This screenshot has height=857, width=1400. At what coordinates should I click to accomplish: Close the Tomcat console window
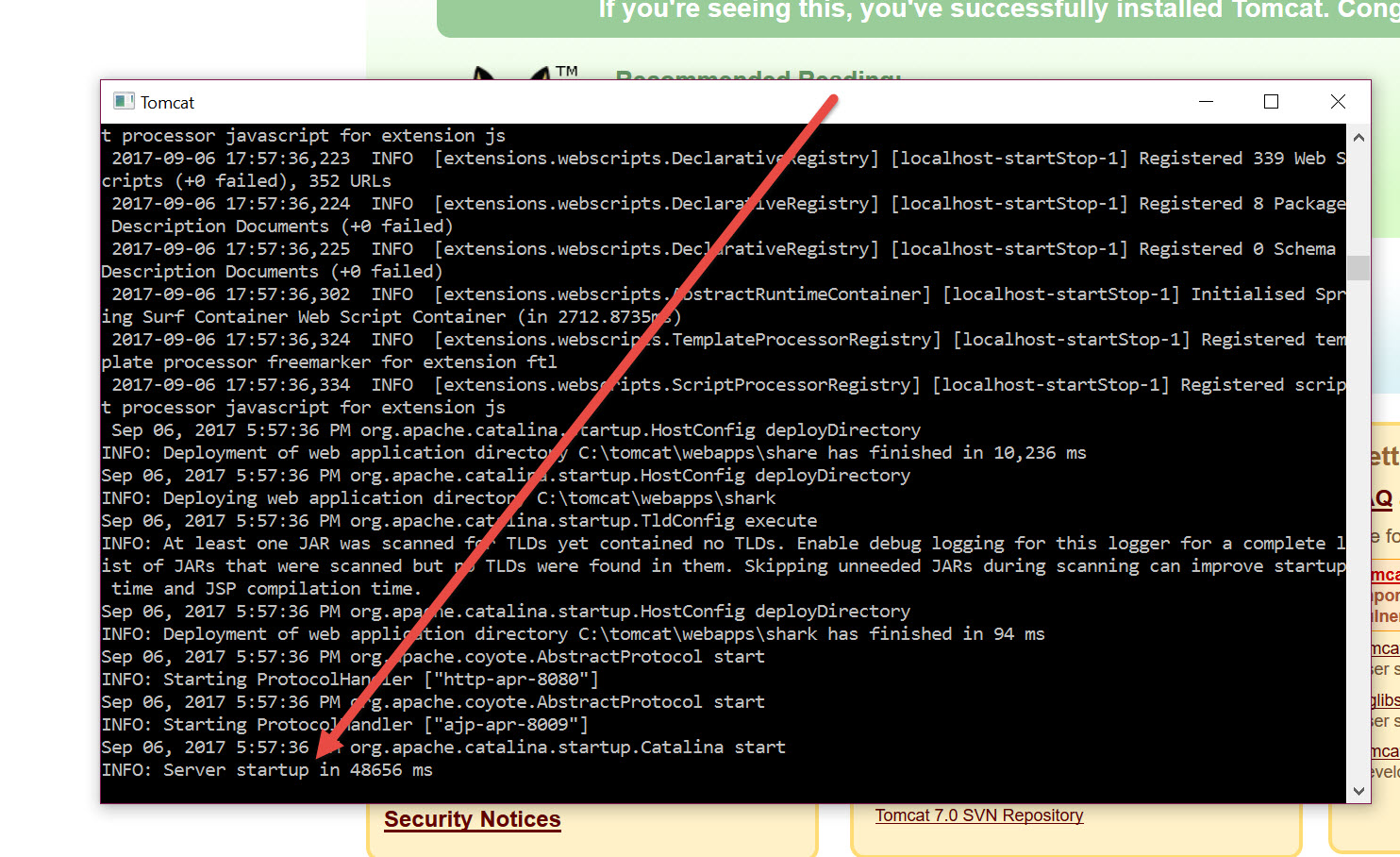pyautogui.click(x=1337, y=102)
